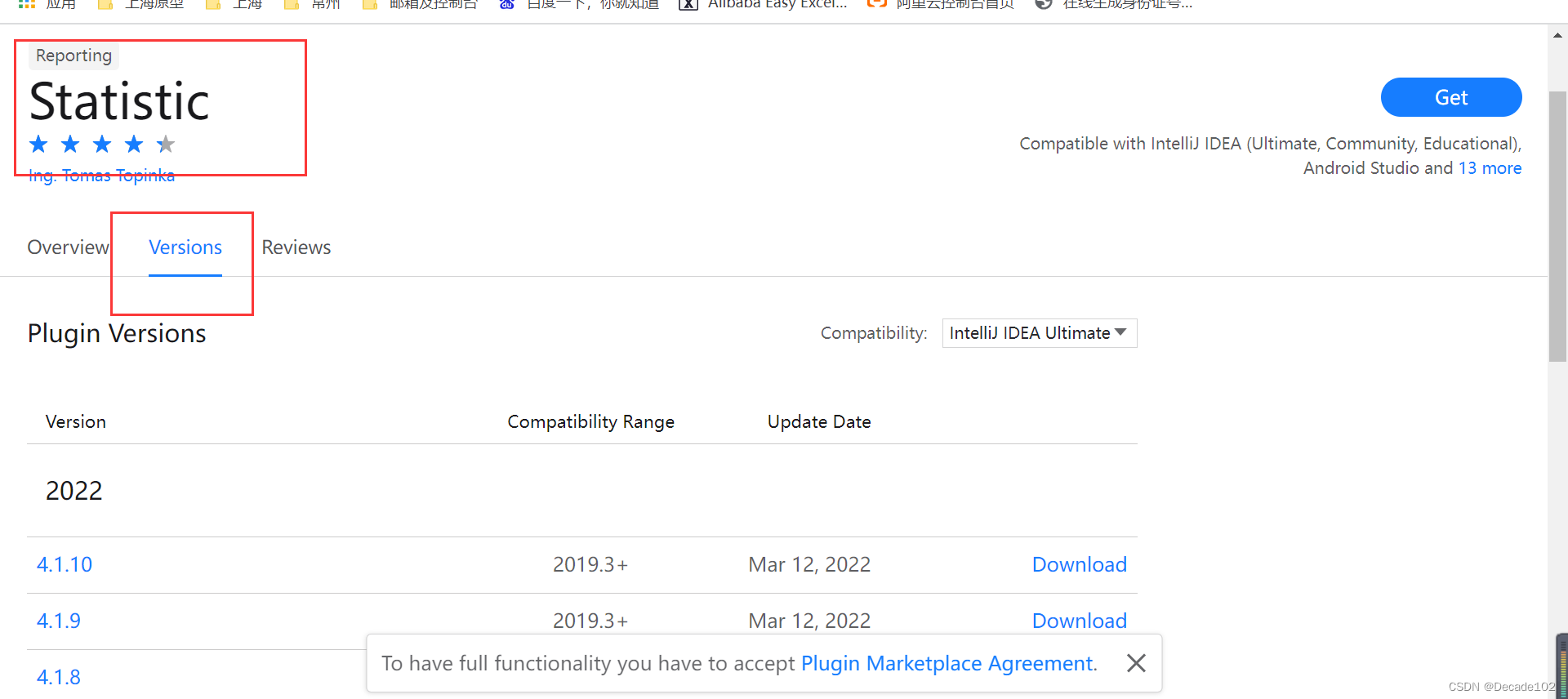Click the scrollbar up arrow
This screenshot has width=1568, height=699.
click(x=1557, y=35)
